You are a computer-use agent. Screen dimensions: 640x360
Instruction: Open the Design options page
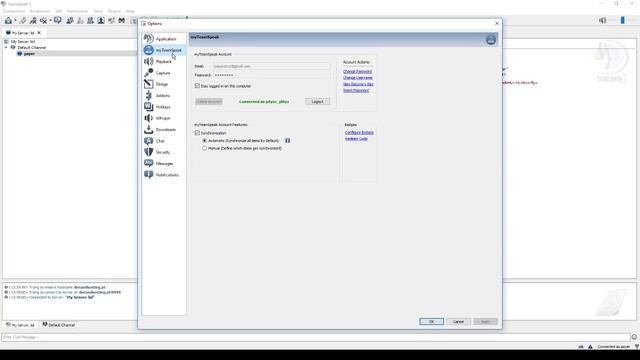coord(164,84)
